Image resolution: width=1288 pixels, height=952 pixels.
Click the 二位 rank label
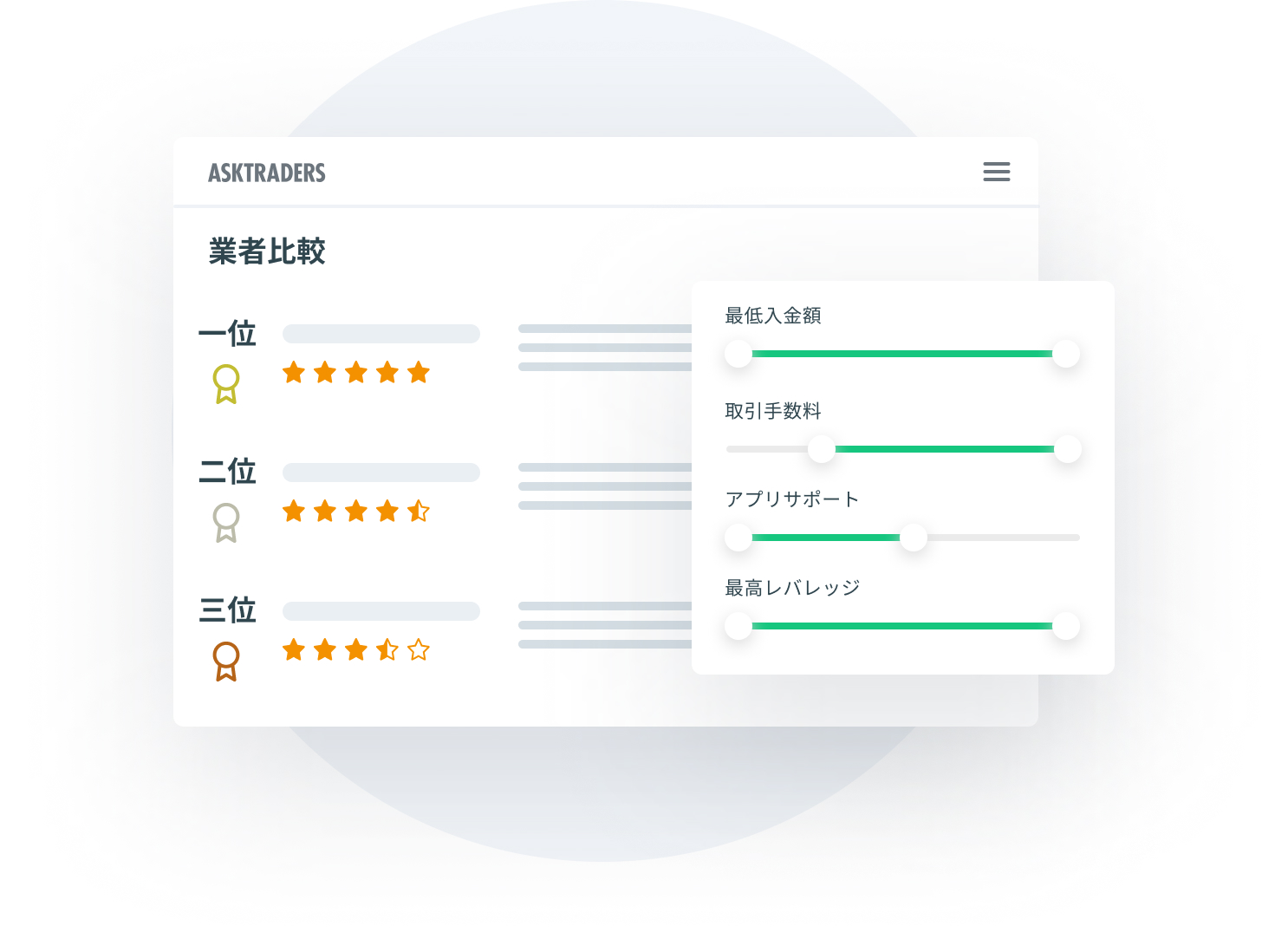click(227, 472)
